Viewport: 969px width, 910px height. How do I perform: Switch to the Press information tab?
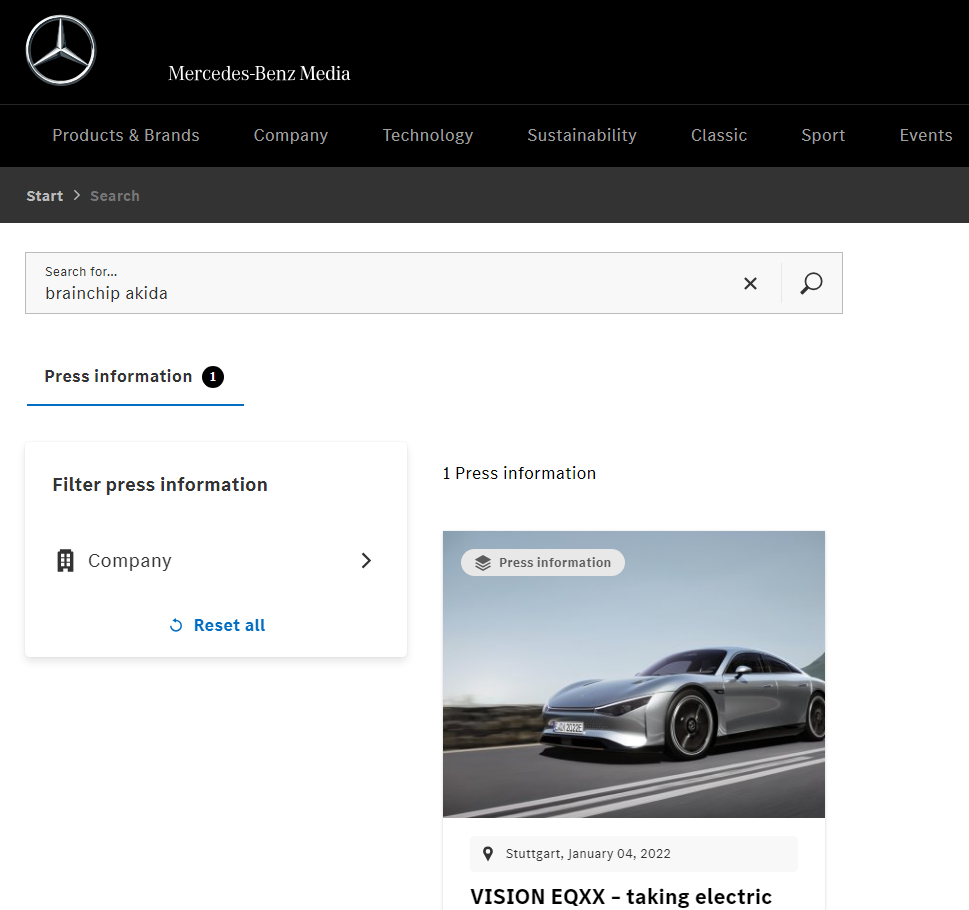point(119,377)
